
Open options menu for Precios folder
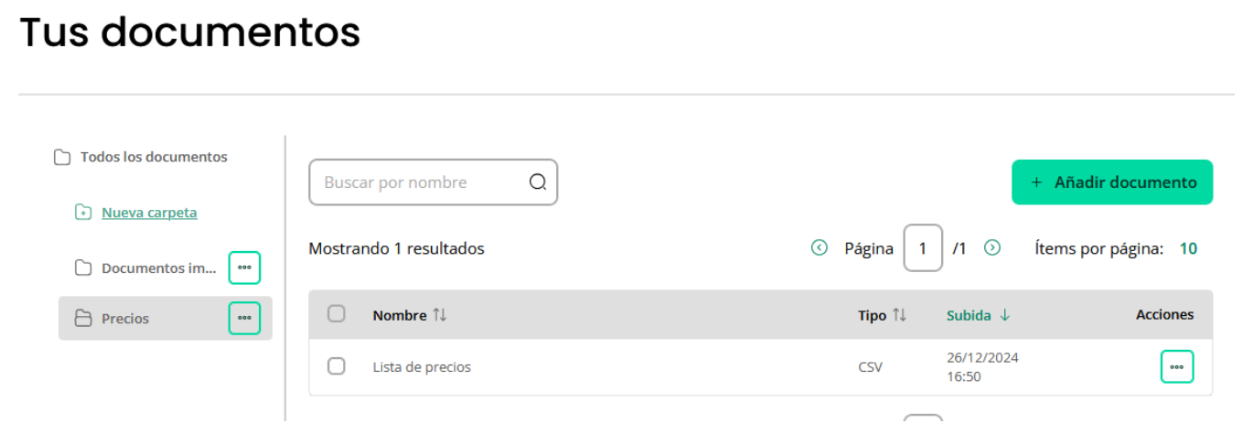[244, 318]
